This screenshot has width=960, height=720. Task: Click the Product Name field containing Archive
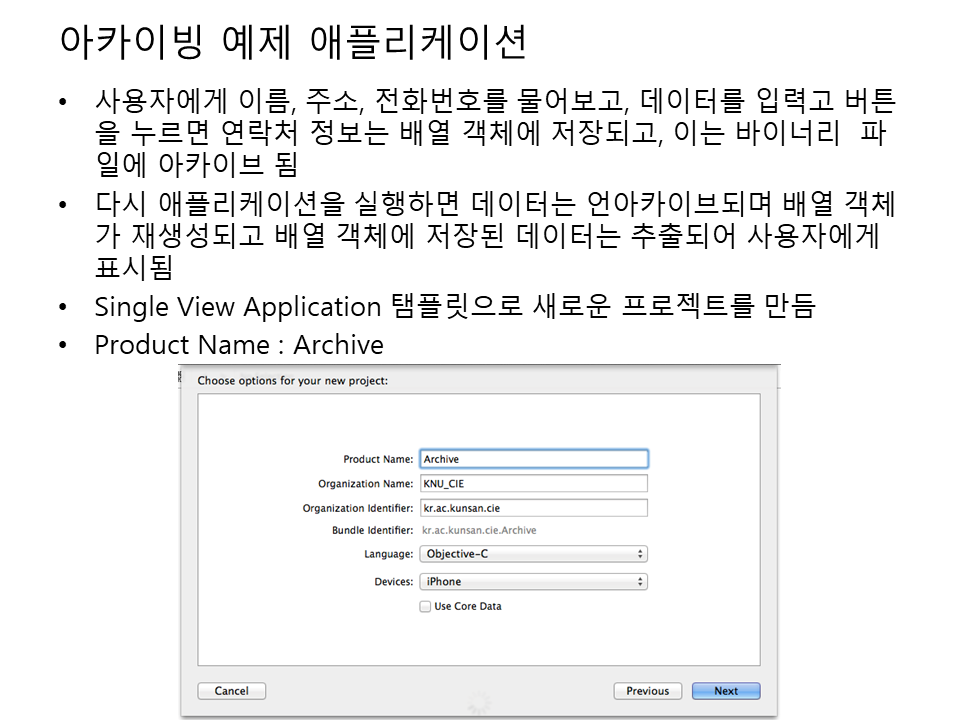(x=534, y=459)
